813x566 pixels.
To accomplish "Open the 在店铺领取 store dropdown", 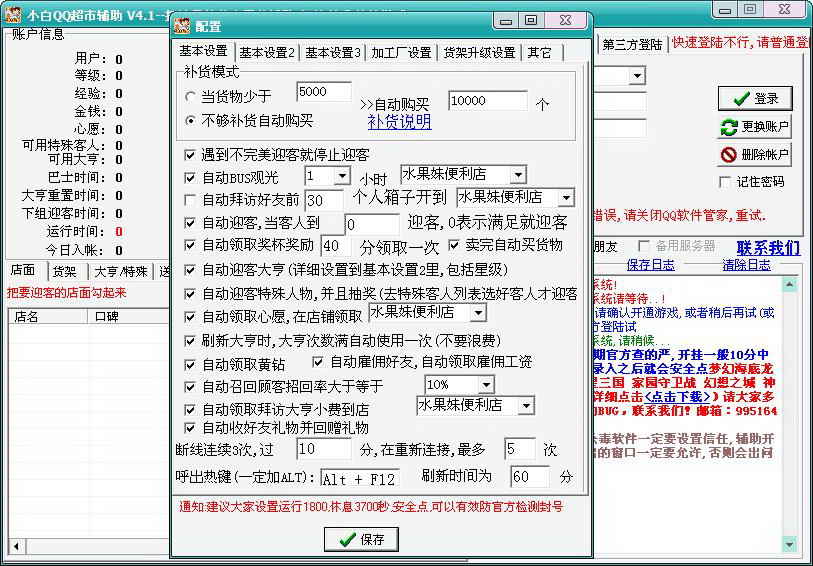I will coord(478,312).
